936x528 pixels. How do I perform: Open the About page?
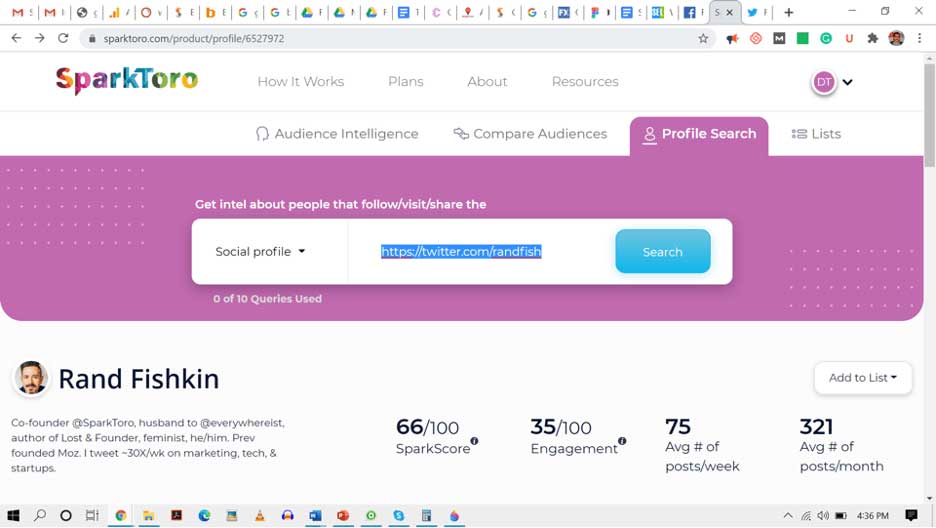pos(487,82)
